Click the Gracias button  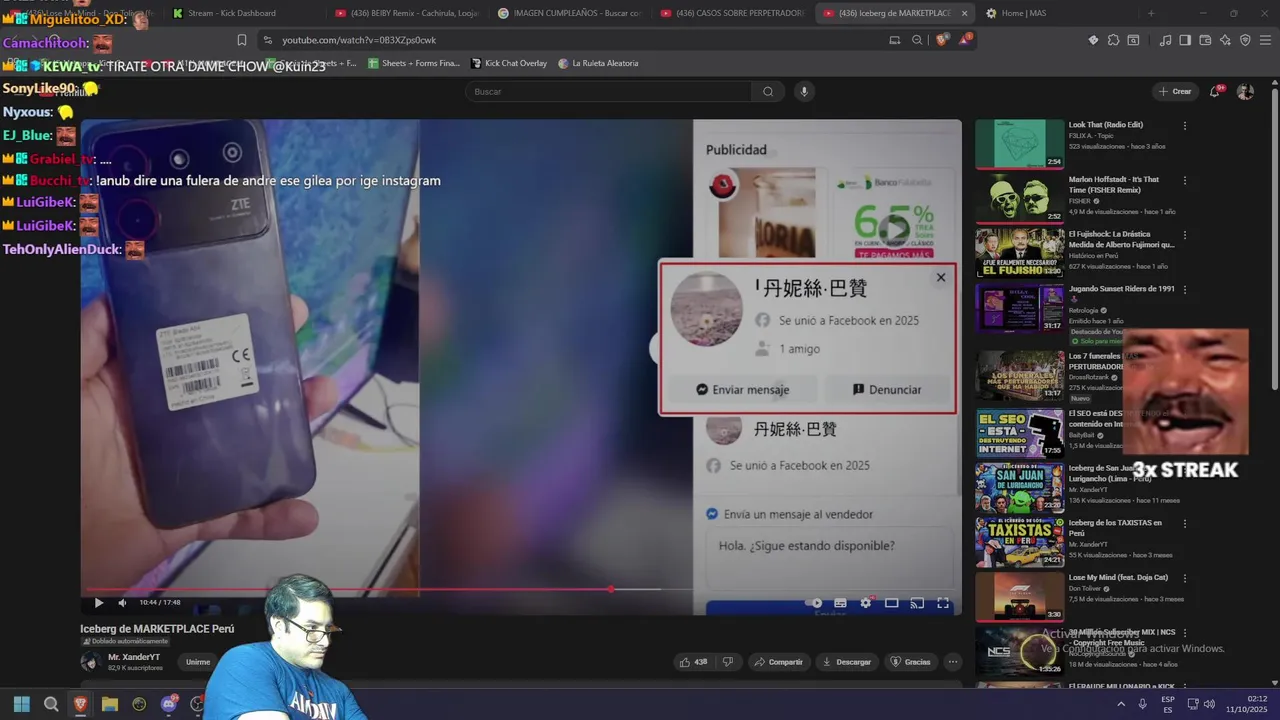[910, 662]
